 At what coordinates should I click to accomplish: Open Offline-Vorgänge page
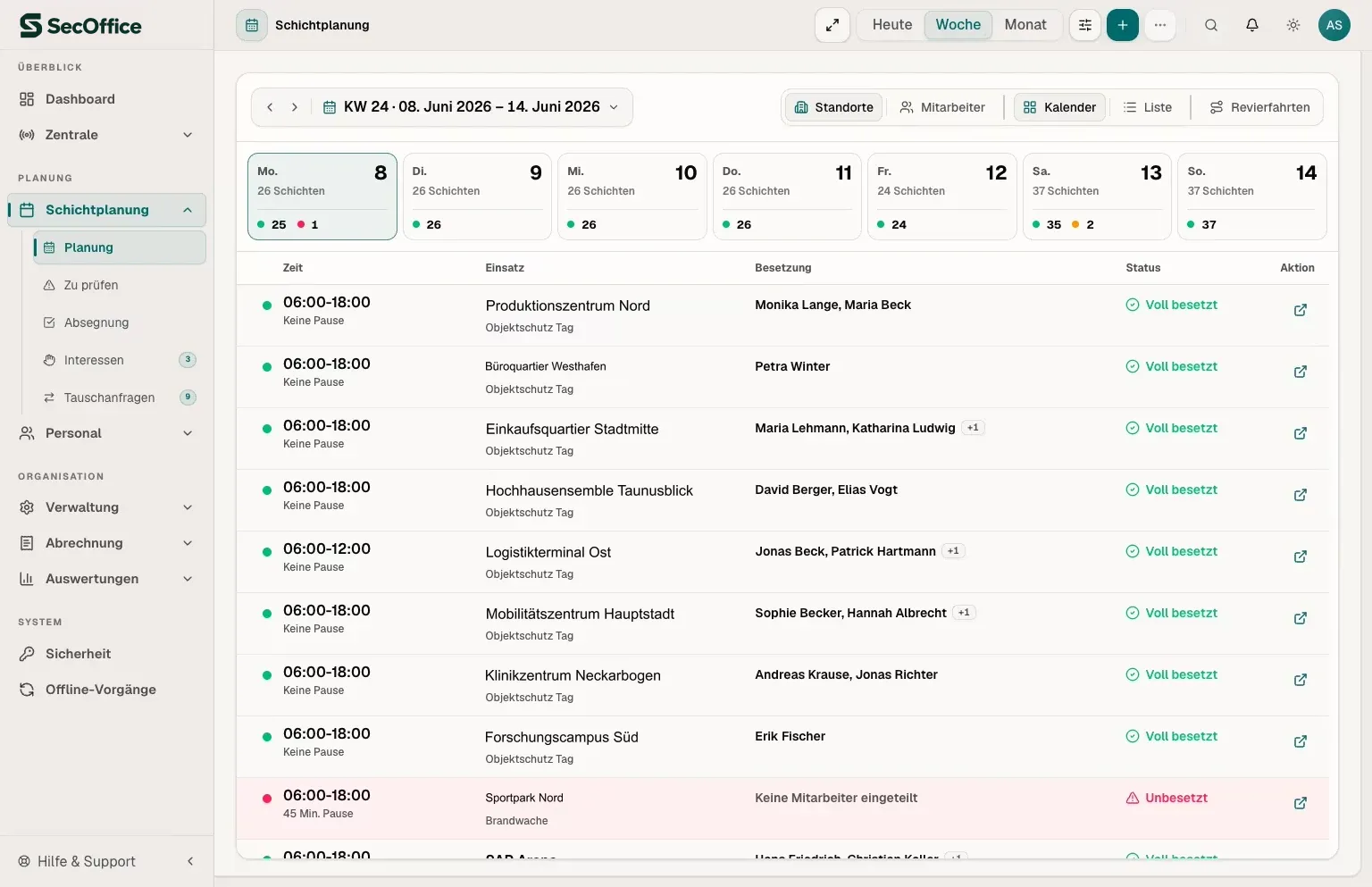[x=107, y=690]
